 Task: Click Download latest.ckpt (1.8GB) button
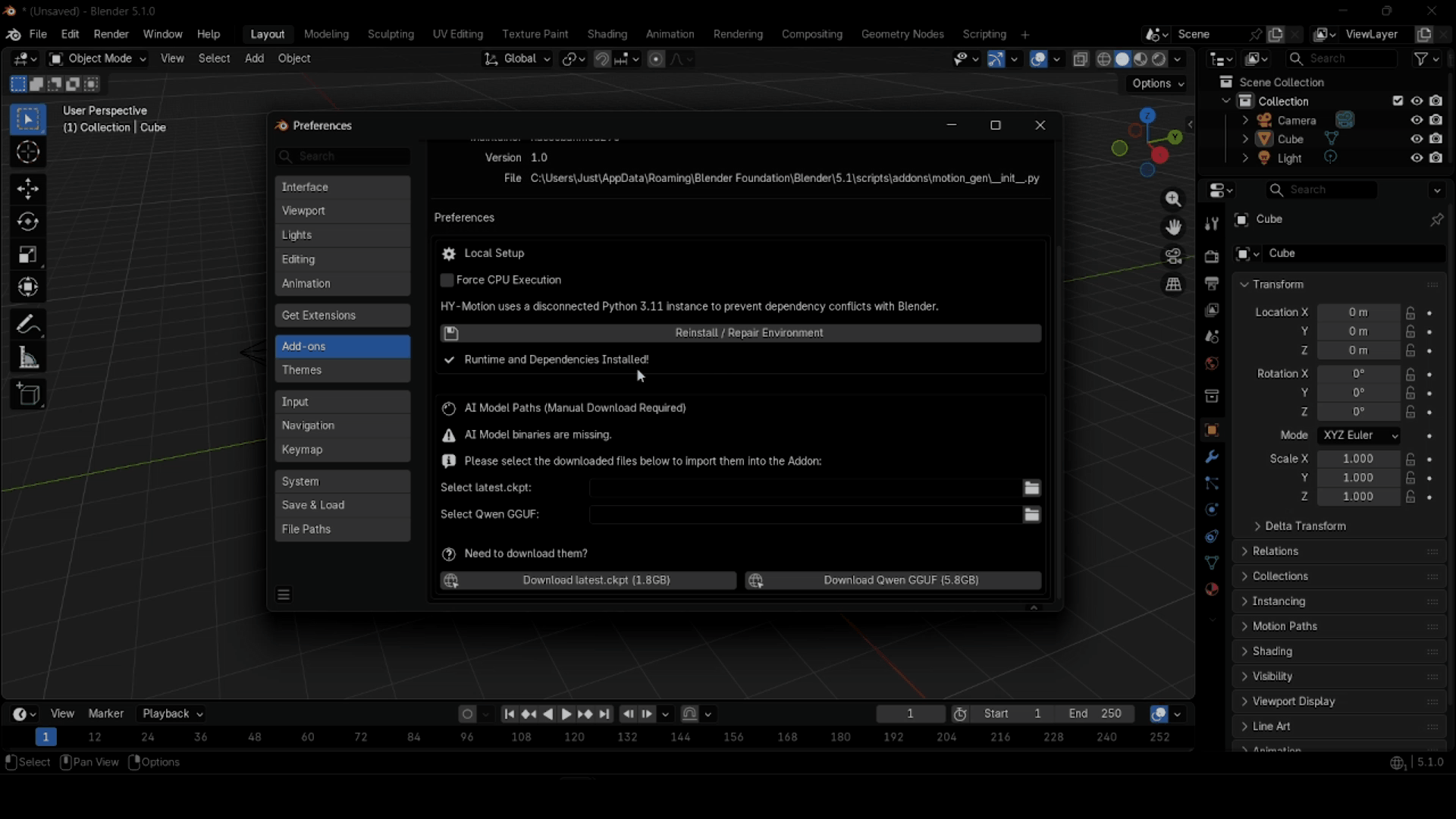point(588,581)
